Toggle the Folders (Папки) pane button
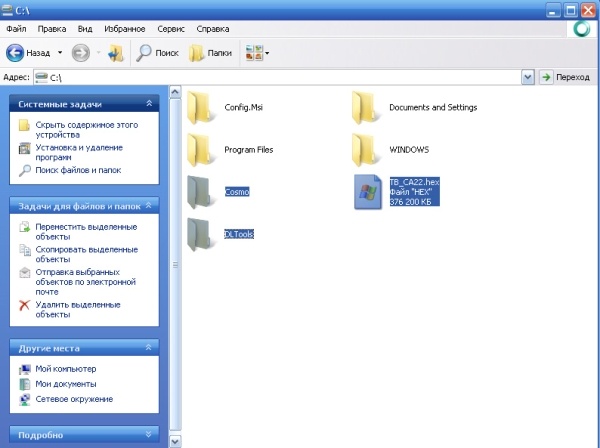Image resolution: width=600 pixels, height=448 pixels. (x=211, y=52)
